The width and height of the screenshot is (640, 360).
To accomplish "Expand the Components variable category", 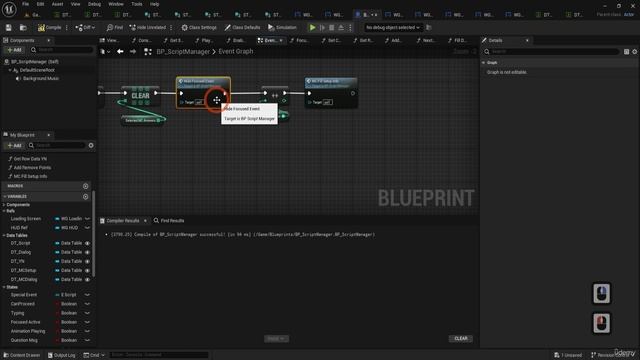I will tap(4, 204).
